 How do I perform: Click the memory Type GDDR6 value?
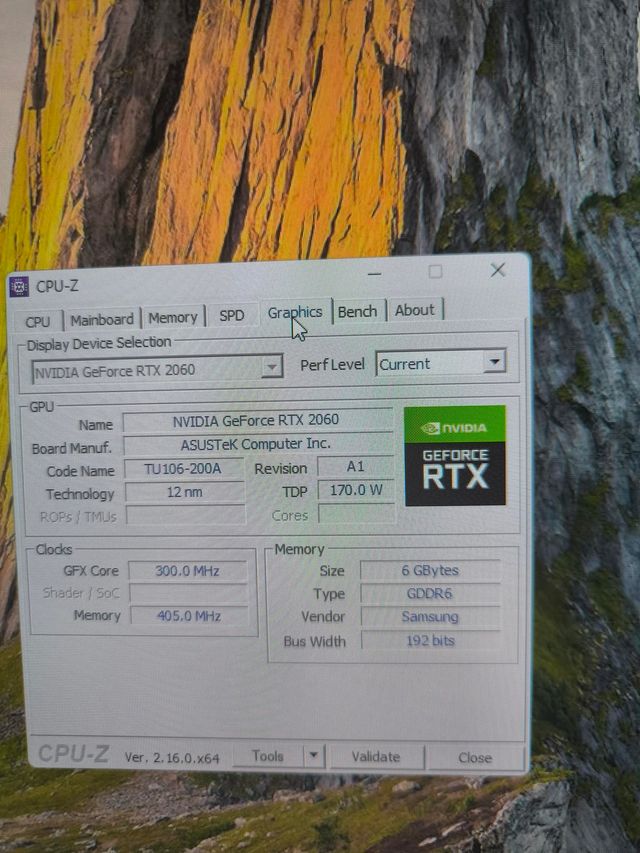430,594
